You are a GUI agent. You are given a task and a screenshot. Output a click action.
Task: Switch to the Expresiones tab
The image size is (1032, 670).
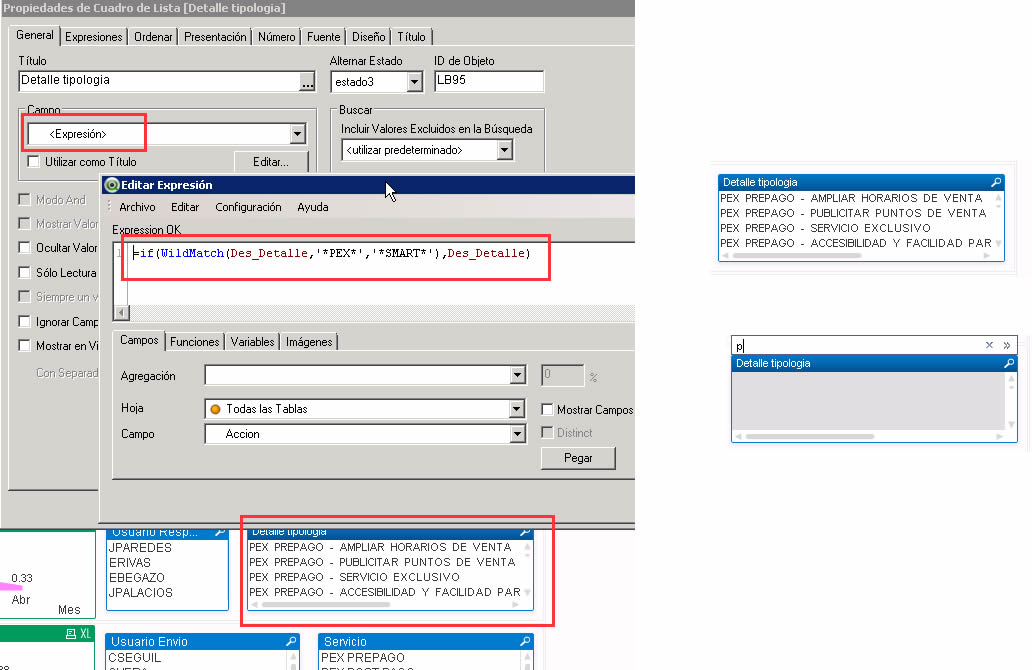click(x=93, y=35)
